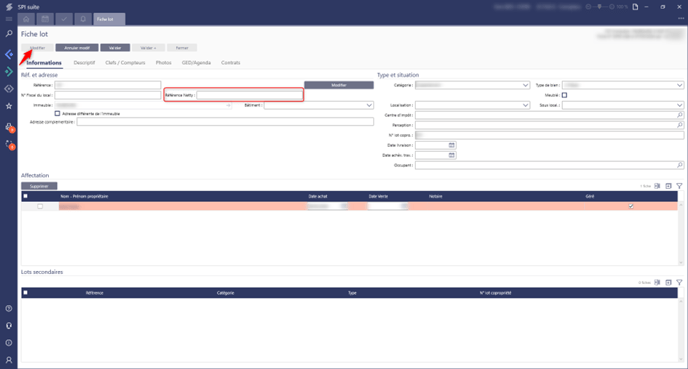Click into the Référence Netty field
The width and height of the screenshot is (688, 369).
tap(249, 95)
